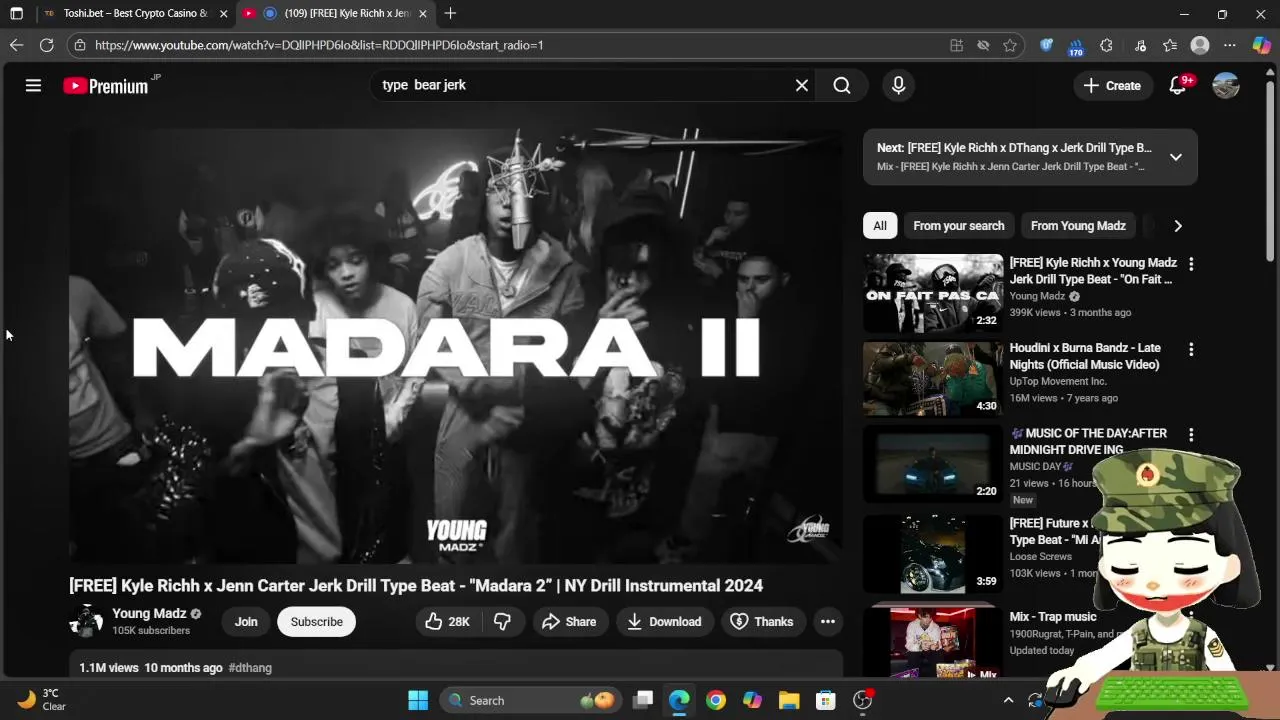Open After Midnight Drive video thumbnail

point(933,464)
